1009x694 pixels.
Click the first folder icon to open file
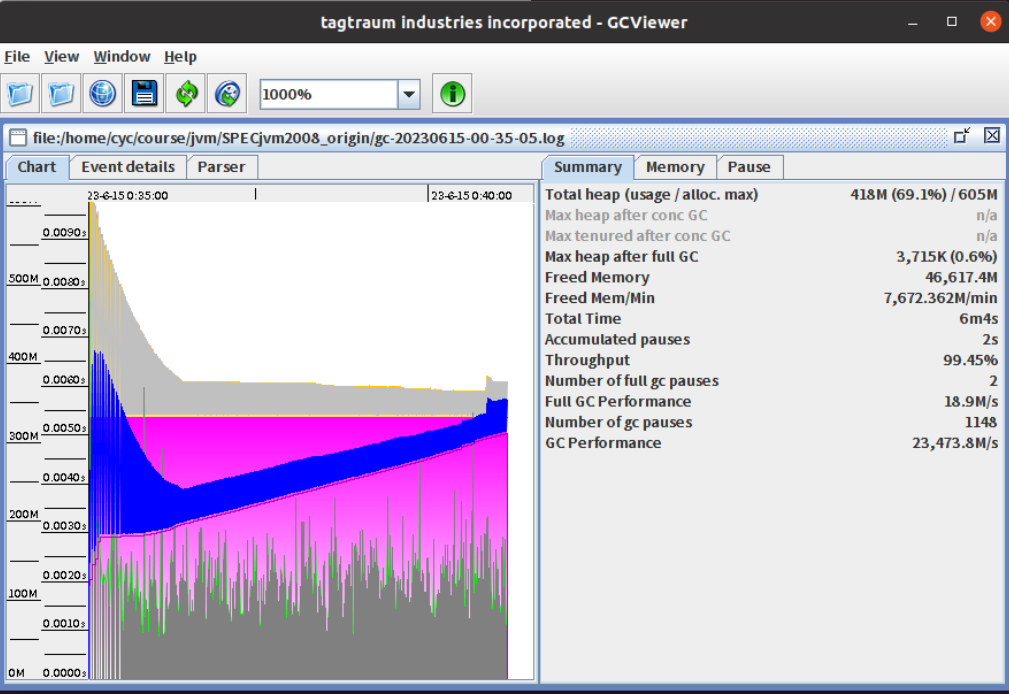[20, 94]
